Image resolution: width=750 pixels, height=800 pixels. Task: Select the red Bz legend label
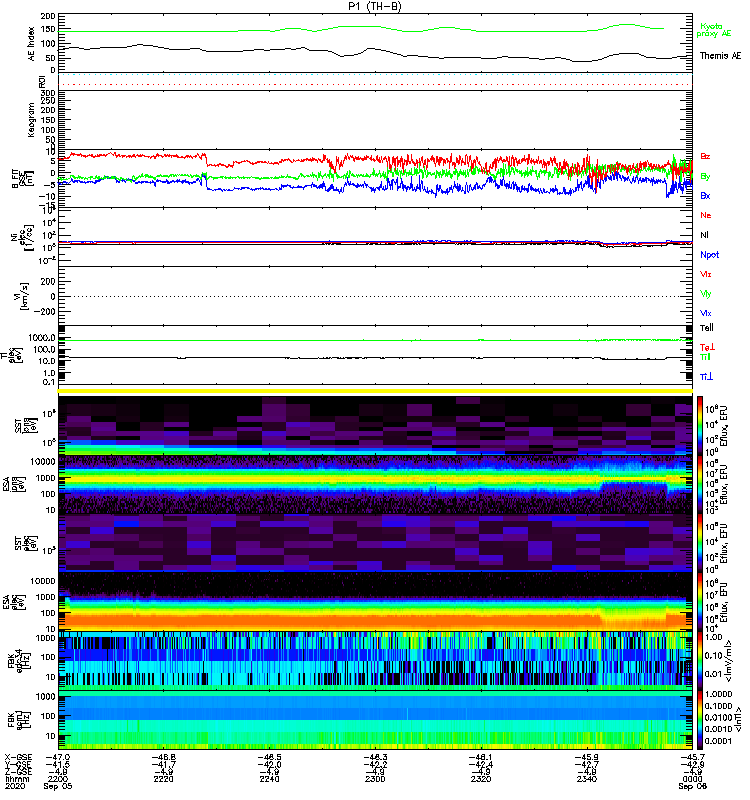click(705, 156)
